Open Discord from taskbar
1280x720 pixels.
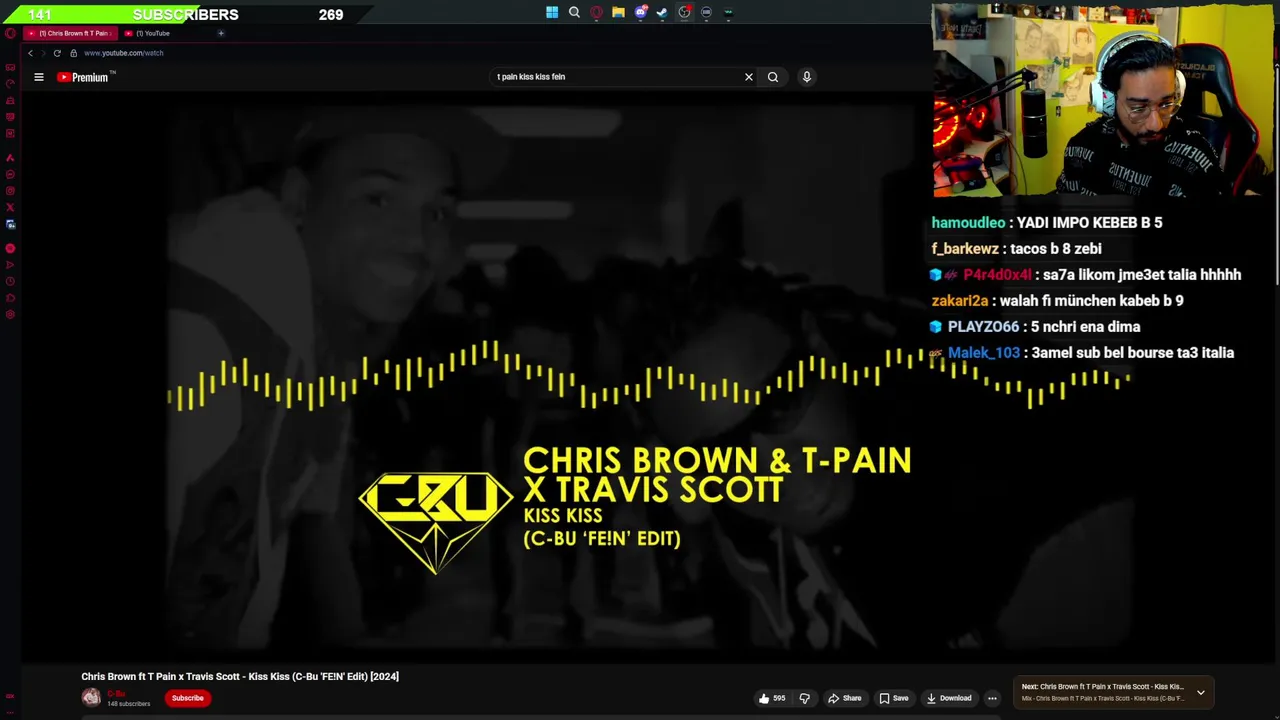pyautogui.click(x=640, y=13)
